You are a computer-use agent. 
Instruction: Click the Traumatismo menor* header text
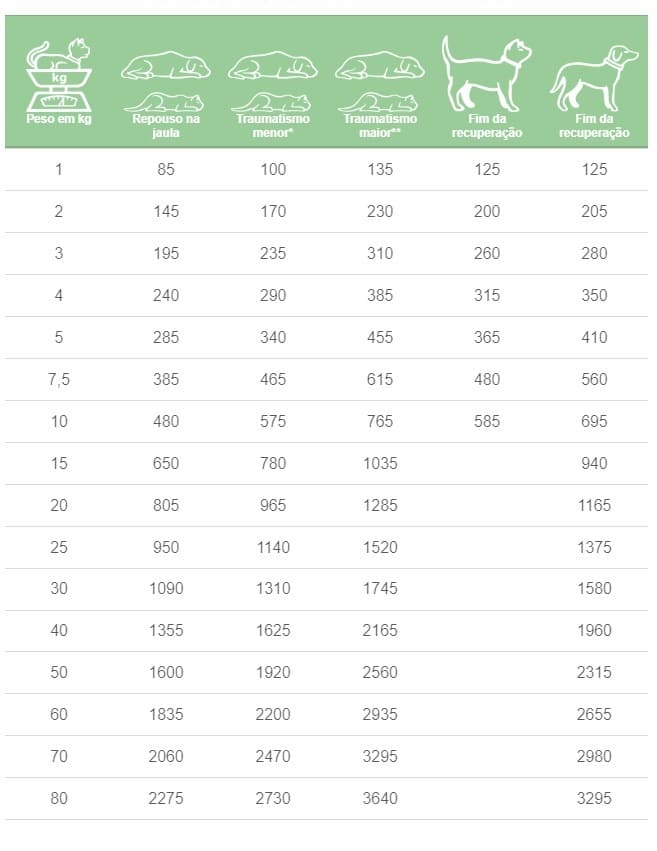272,126
